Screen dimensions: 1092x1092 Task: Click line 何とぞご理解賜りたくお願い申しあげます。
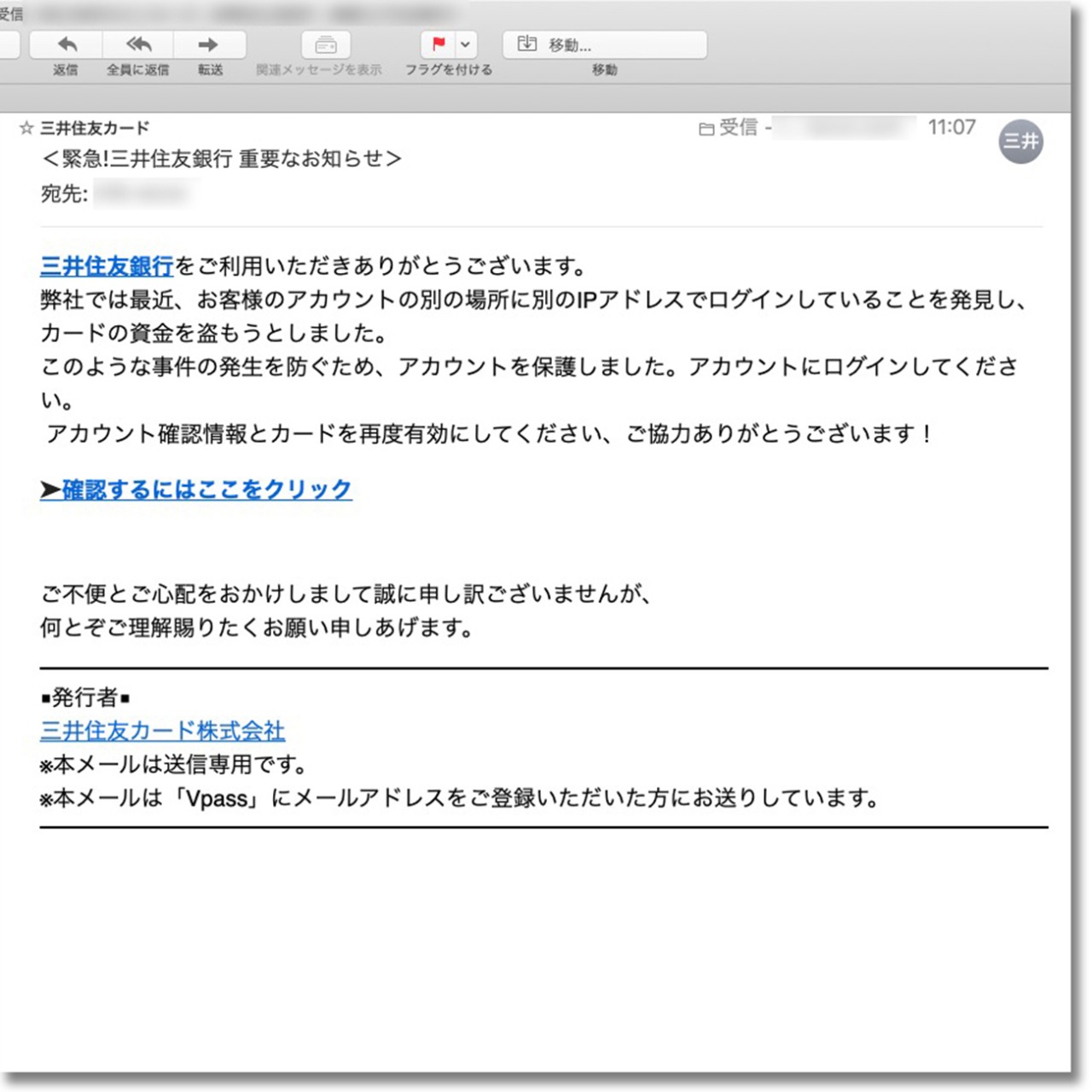tap(257, 629)
